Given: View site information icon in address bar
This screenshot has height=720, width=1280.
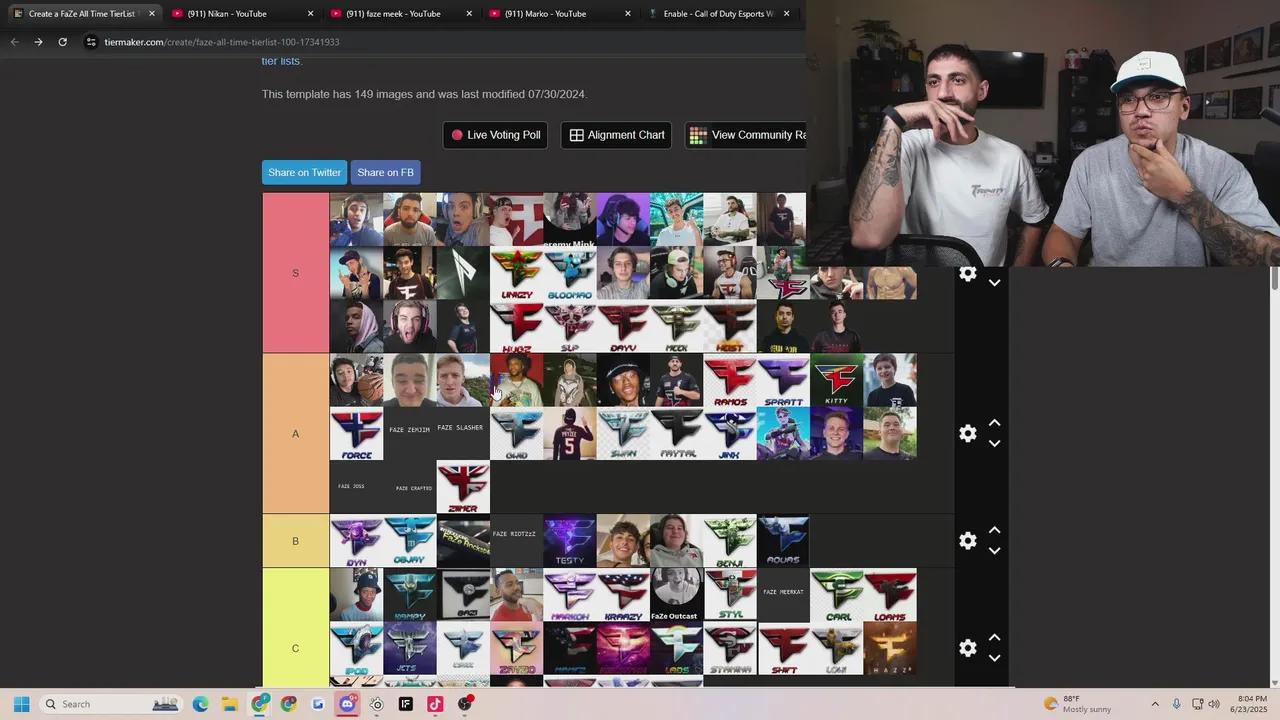Looking at the screenshot, I should [91, 42].
